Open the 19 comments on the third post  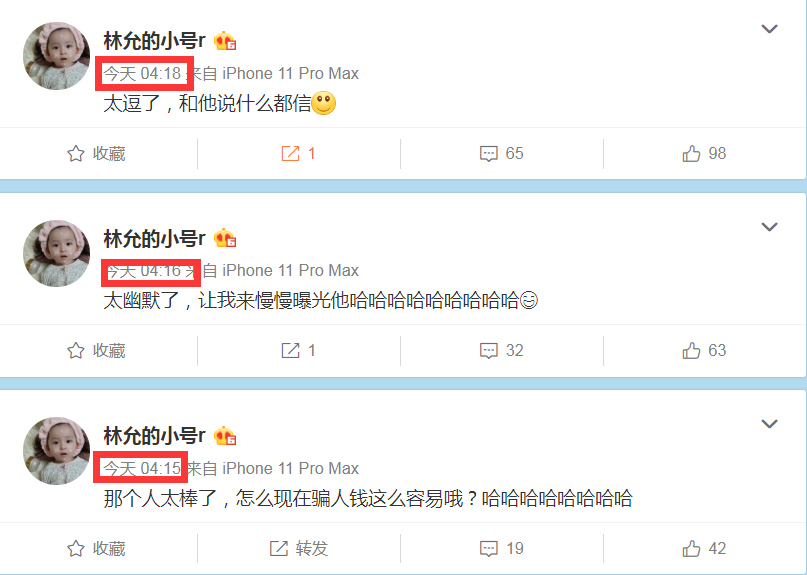501,548
